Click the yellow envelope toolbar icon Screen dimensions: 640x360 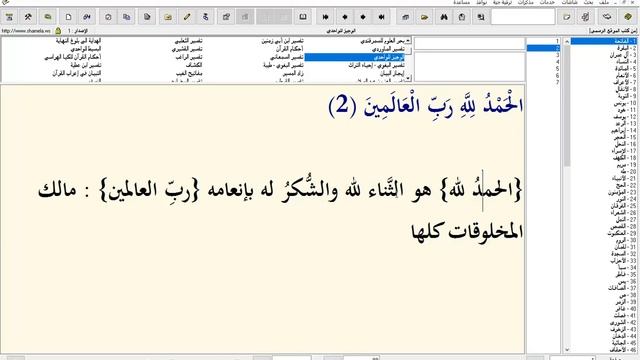168,17
